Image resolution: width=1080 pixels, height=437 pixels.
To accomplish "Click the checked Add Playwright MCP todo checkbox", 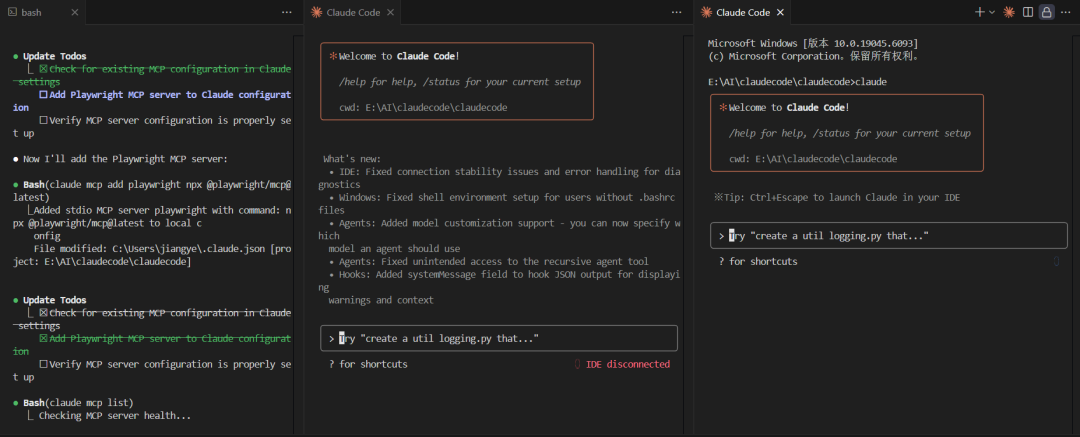I will [44, 339].
